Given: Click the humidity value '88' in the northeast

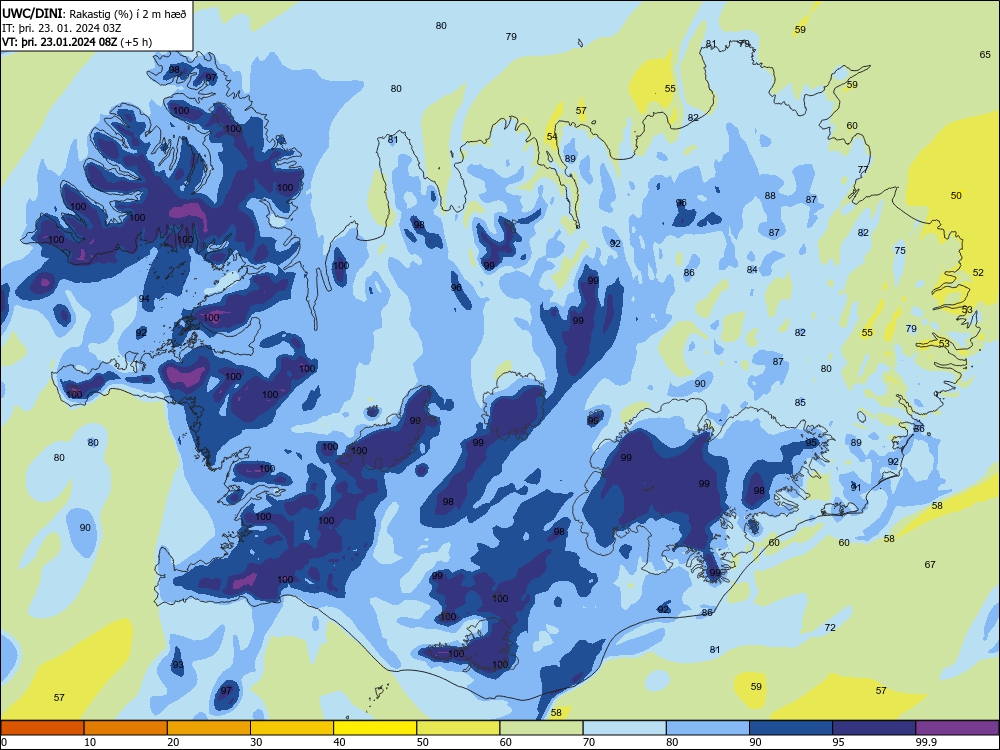Looking at the screenshot, I should pos(770,196).
